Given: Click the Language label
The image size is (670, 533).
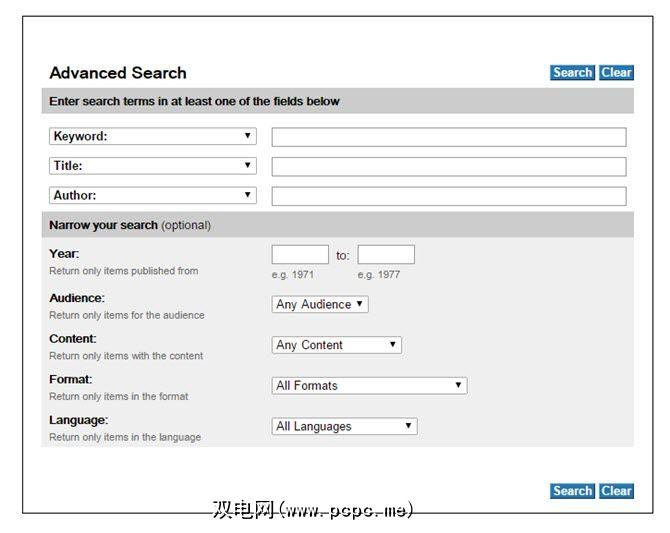Looking at the screenshot, I should pyautogui.click(x=78, y=420).
